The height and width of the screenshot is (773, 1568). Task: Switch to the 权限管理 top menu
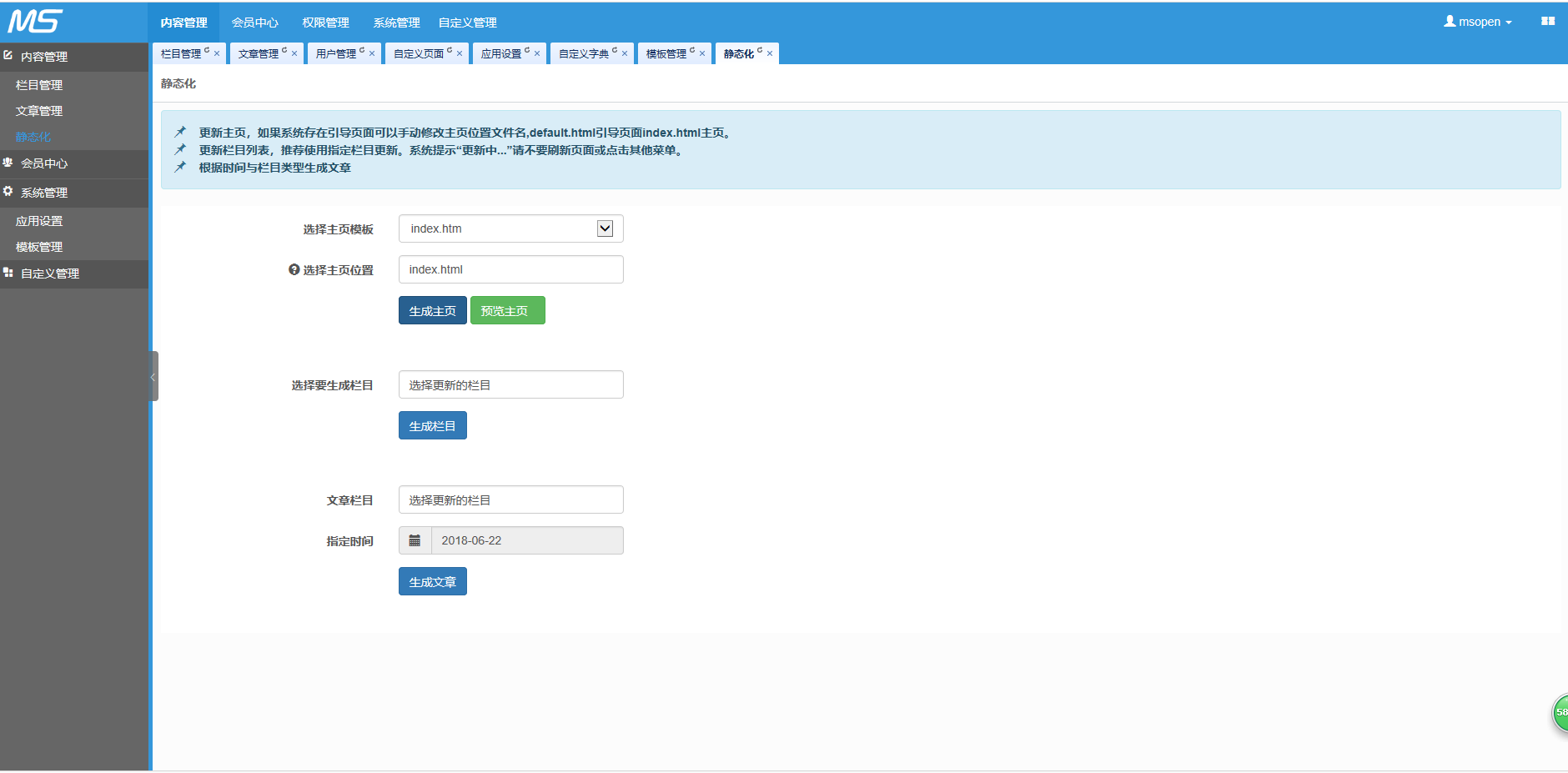325,23
